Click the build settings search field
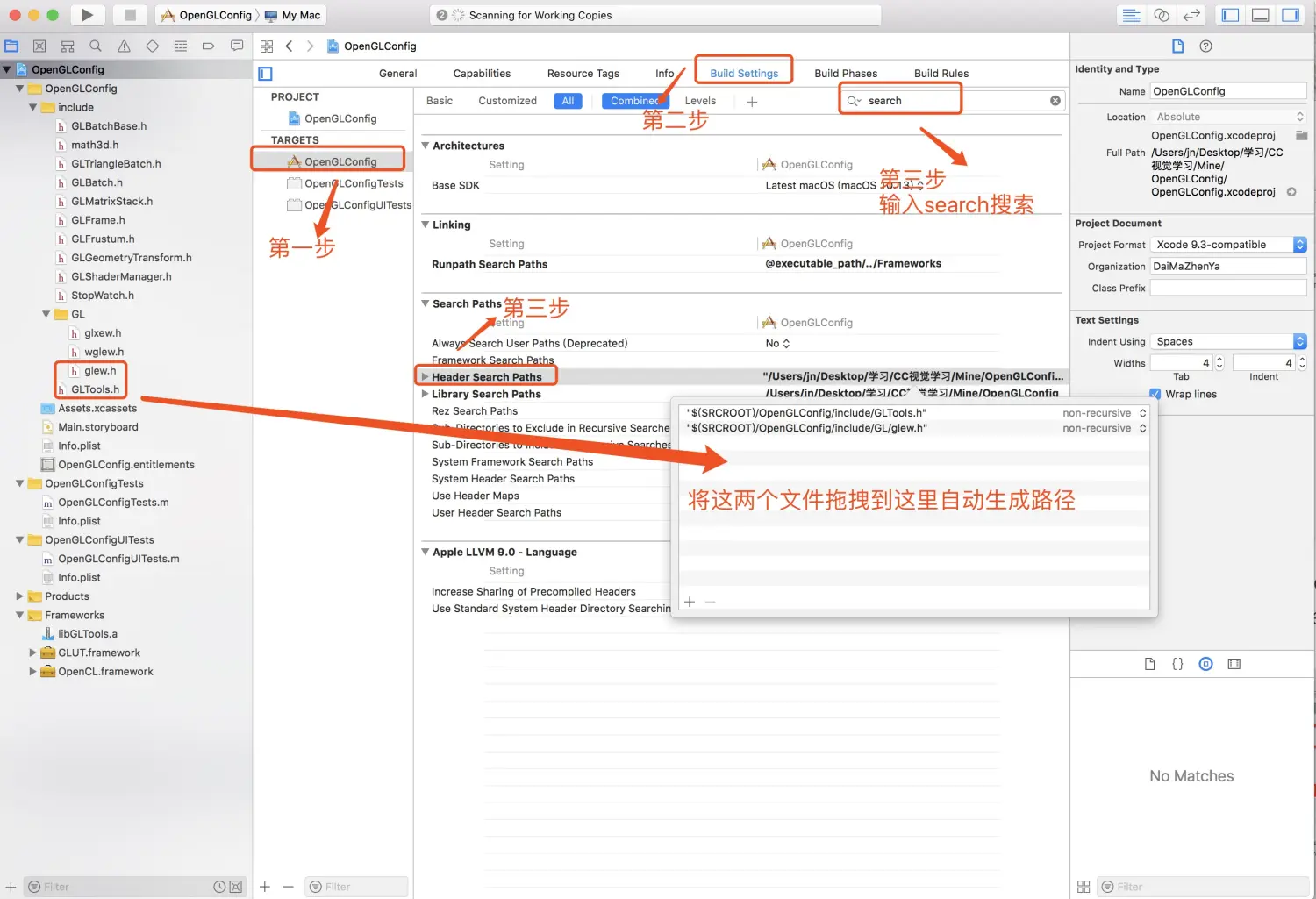This screenshot has width=1316, height=899. pos(952,101)
